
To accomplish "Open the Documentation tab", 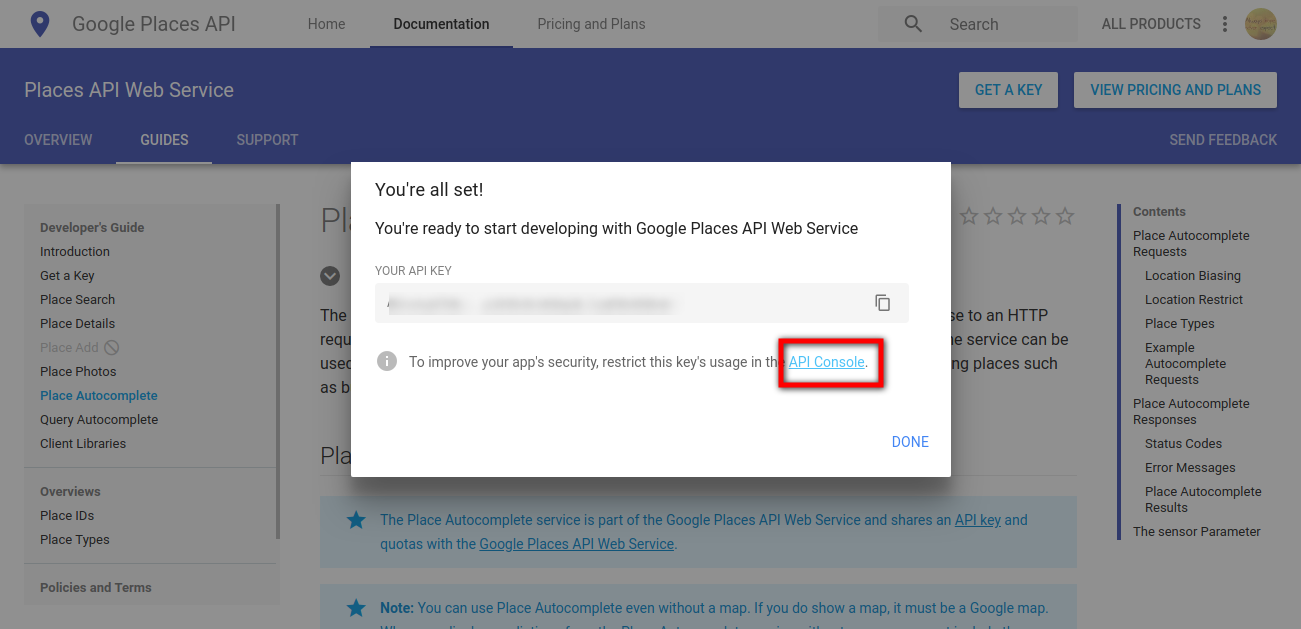I will [441, 24].
